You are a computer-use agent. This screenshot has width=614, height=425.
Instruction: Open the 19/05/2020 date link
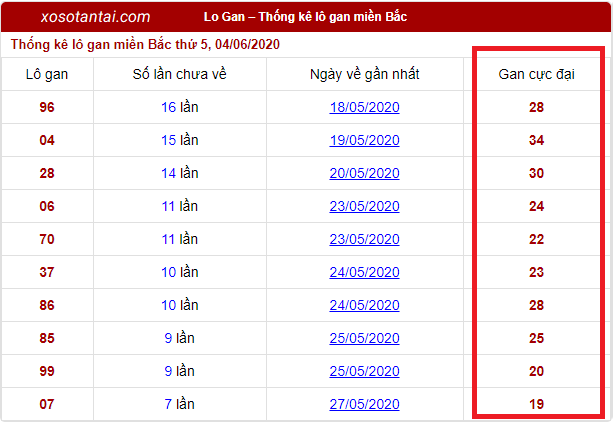coord(364,140)
